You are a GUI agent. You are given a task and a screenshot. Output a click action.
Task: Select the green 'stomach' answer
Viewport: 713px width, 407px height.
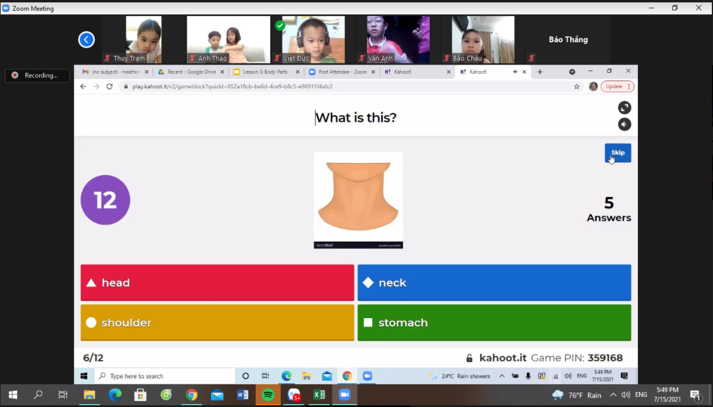pos(494,323)
